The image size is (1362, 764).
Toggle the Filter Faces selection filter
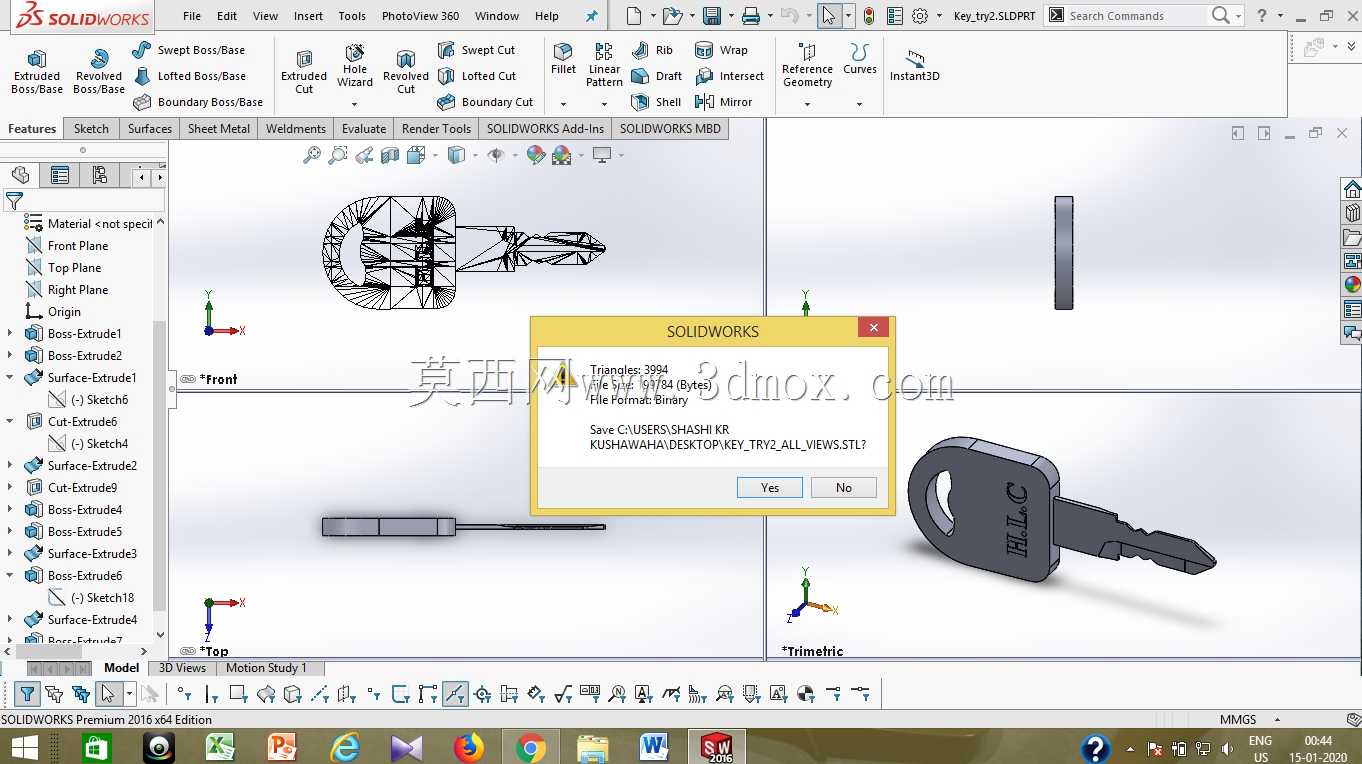pyautogui.click(x=238, y=694)
